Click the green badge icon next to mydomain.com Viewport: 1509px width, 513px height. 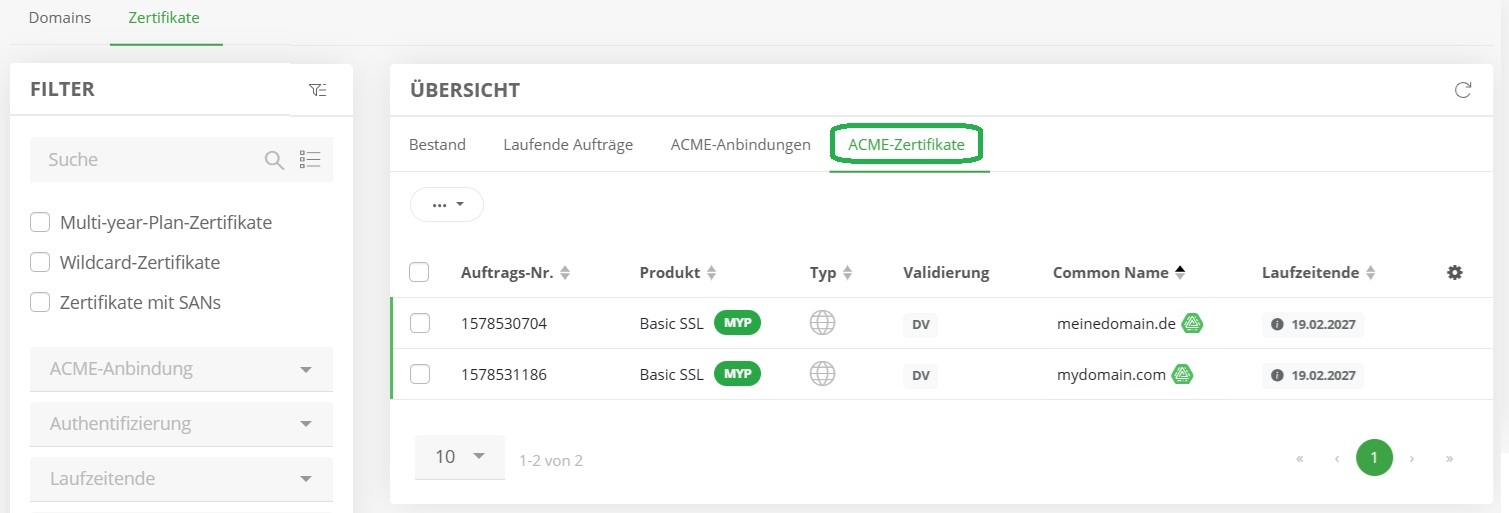(x=1182, y=374)
